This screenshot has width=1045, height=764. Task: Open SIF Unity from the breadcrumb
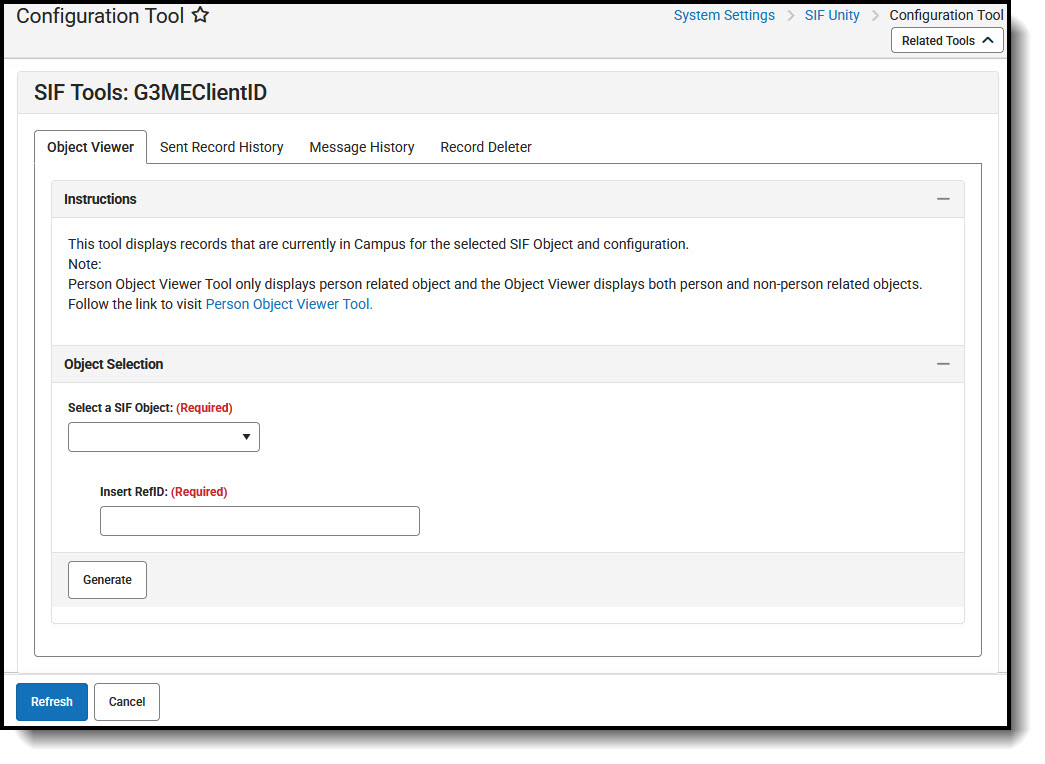(x=832, y=15)
